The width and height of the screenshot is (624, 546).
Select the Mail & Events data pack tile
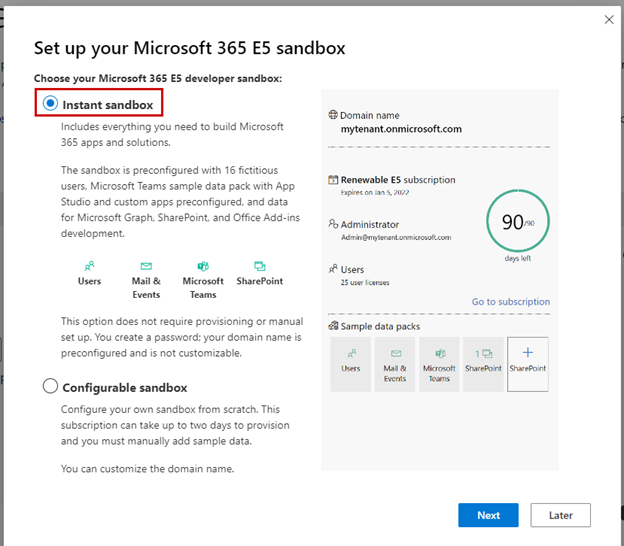(x=395, y=363)
